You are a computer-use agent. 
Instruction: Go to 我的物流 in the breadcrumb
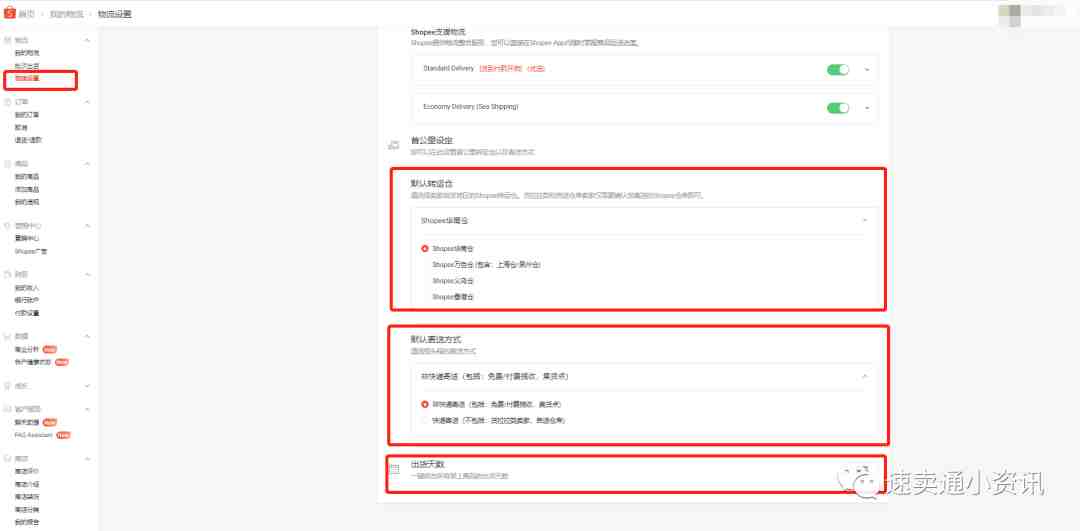click(x=66, y=13)
